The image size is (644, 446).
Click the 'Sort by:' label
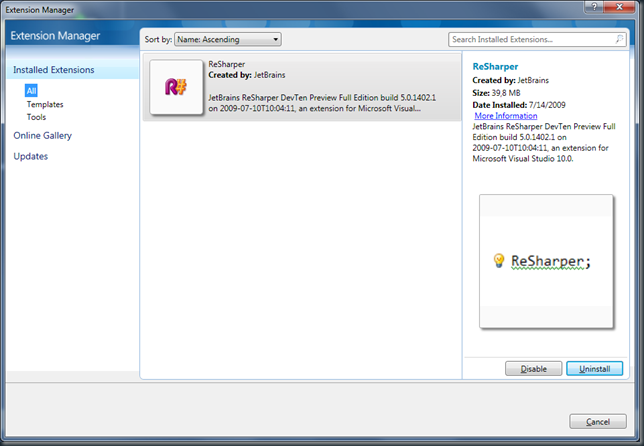(158, 39)
